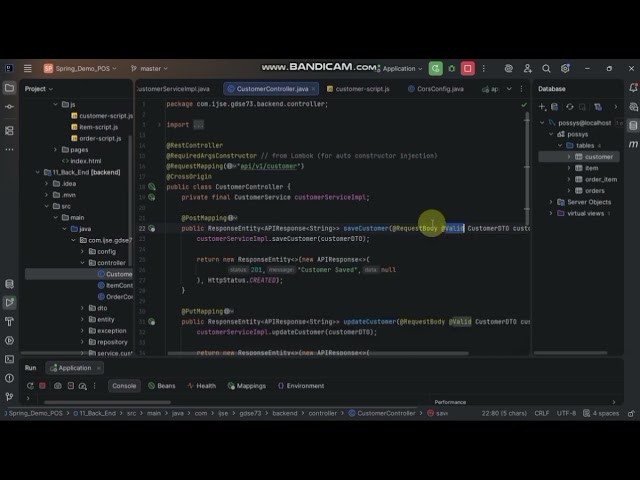Switch to CorsConfig.java tab
Viewport: 640px width, 480px height.
click(x=436, y=89)
